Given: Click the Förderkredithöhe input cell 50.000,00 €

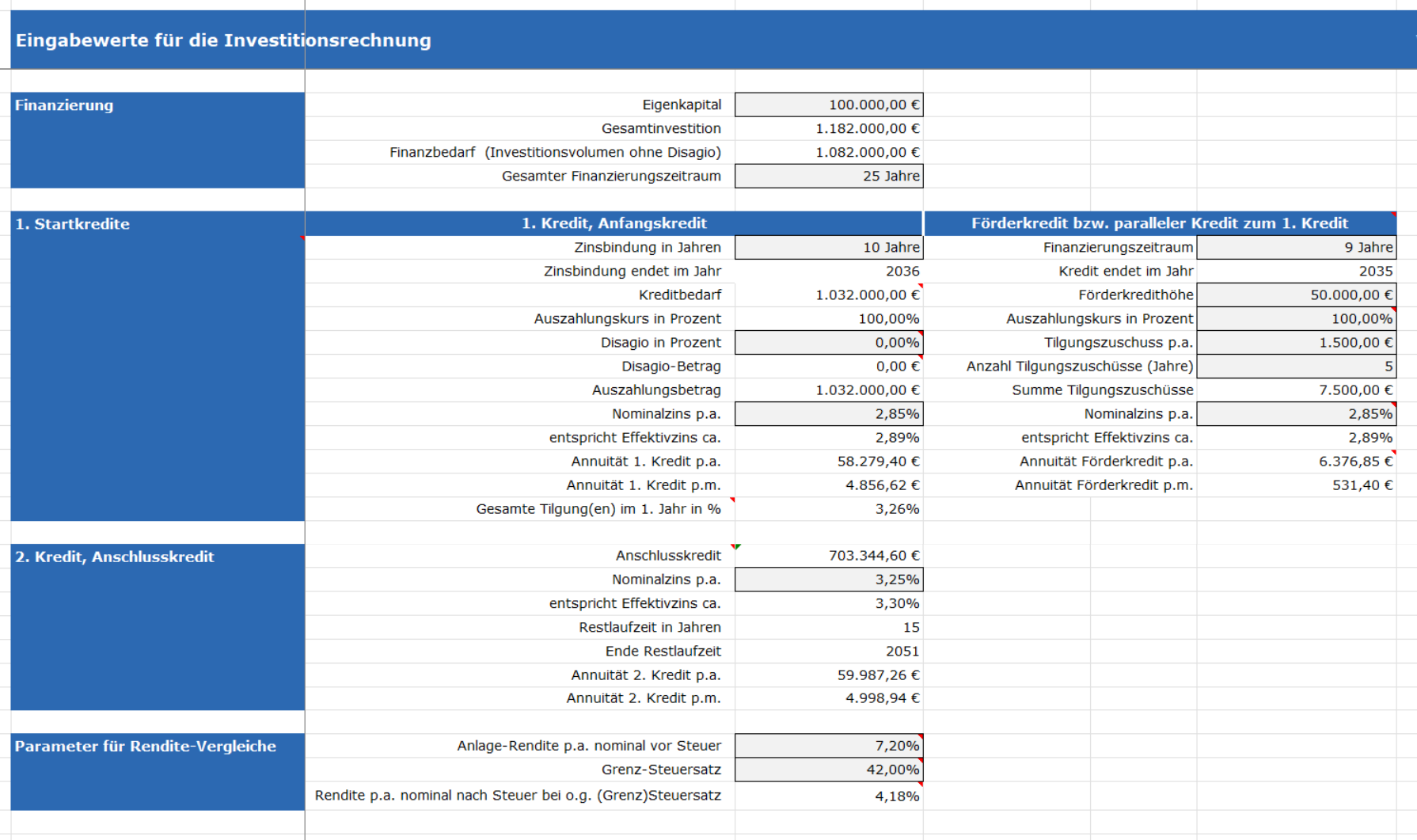Looking at the screenshot, I should [x=1296, y=295].
